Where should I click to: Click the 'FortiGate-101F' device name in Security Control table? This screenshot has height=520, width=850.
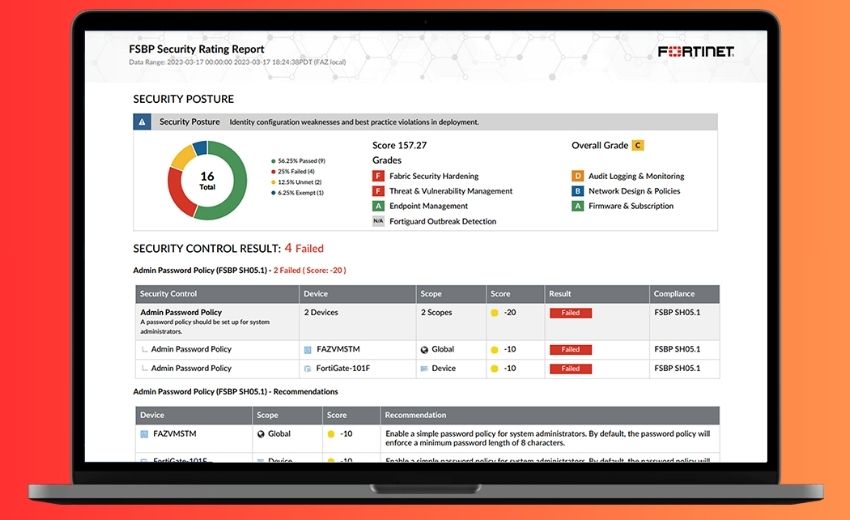tap(343, 368)
